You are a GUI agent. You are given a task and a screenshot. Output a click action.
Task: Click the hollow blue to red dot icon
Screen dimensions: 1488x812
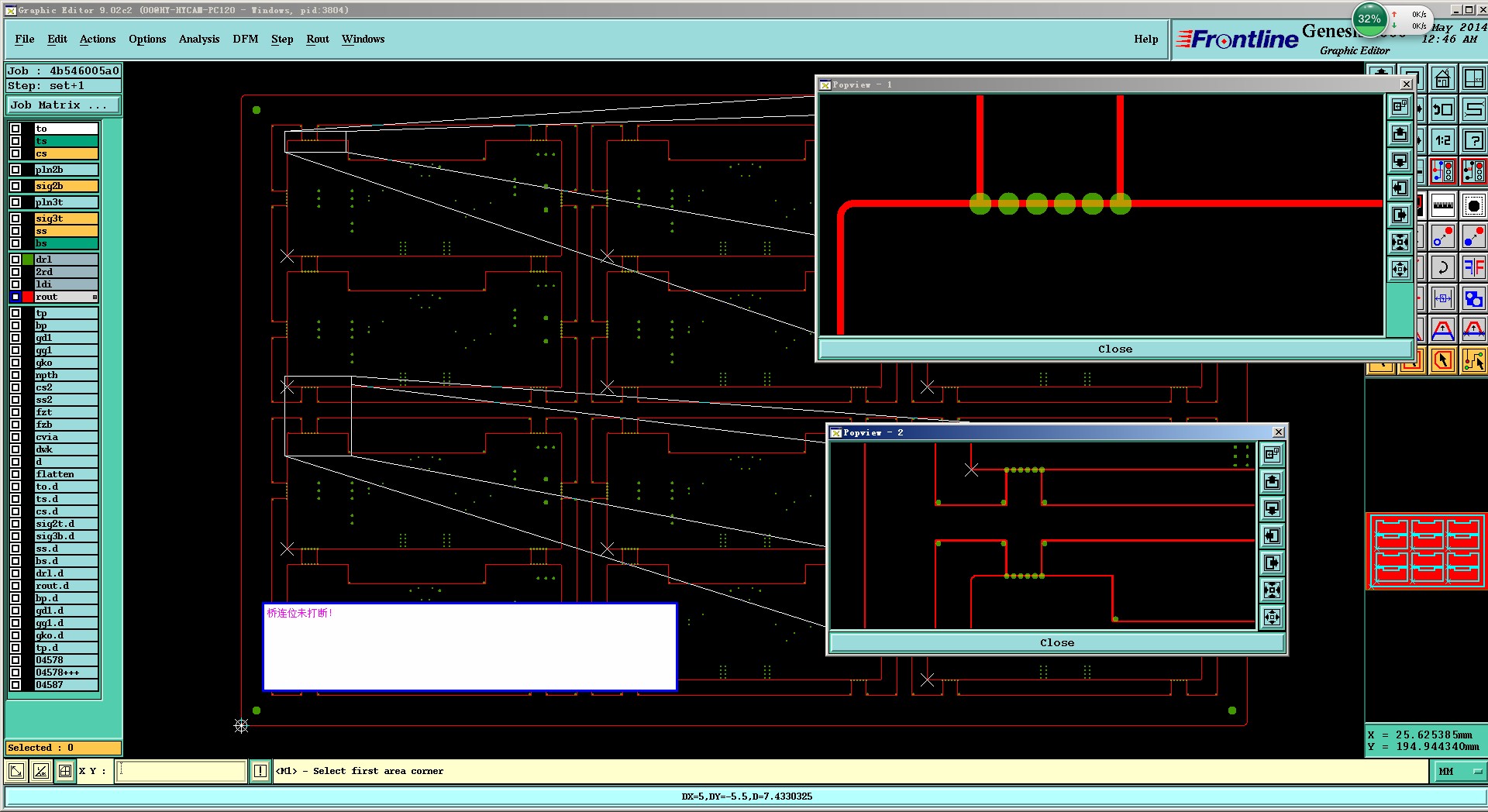1442,237
